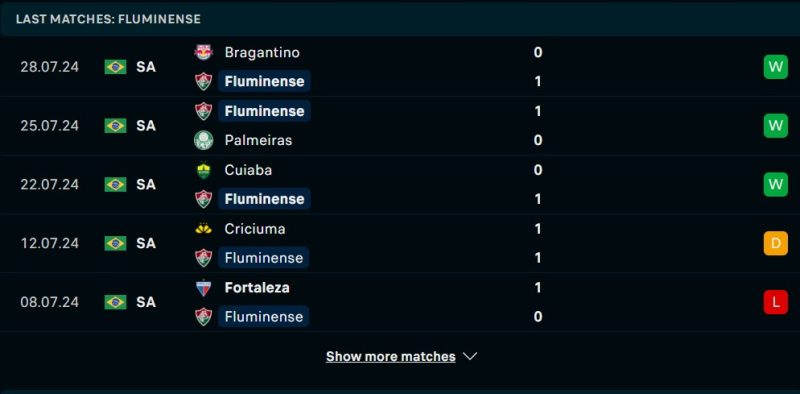Select highlighted Fluminense name in Cuiaba match

(x=264, y=199)
